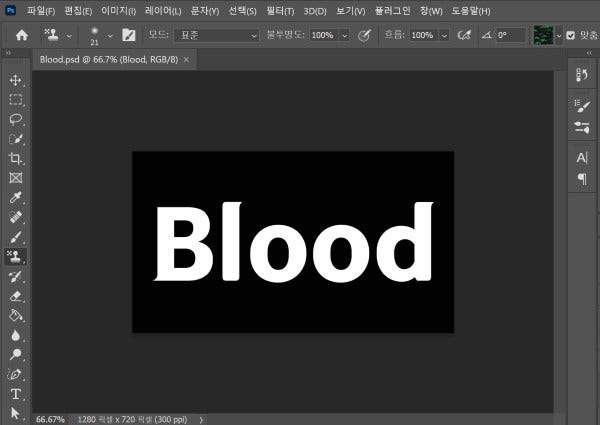Select the Blood.psd document tab
Viewport: 600px width, 425px height.
[x=109, y=60]
